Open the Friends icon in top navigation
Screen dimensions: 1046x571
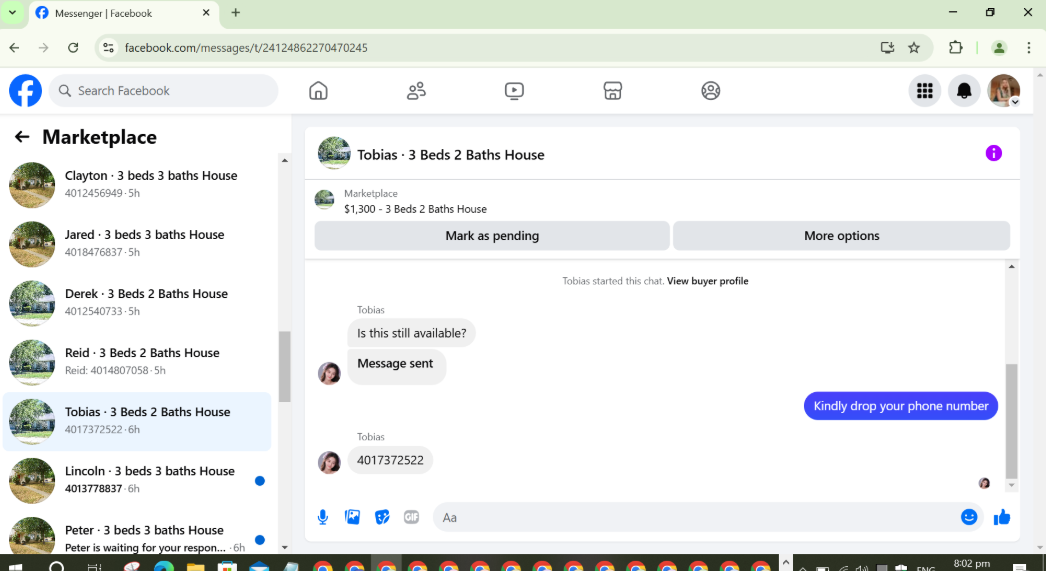tap(416, 91)
